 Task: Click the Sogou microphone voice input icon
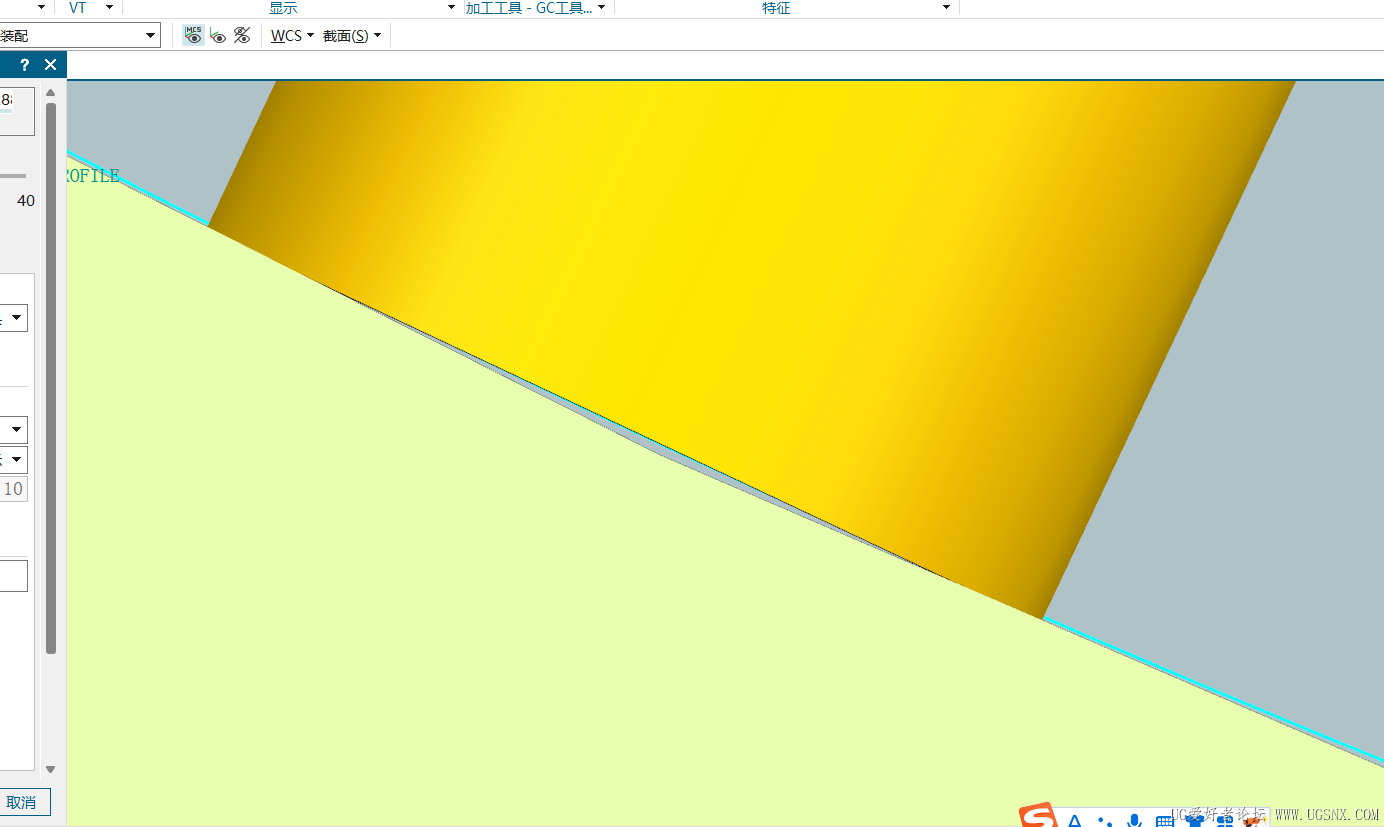click(x=1134, y=821)
